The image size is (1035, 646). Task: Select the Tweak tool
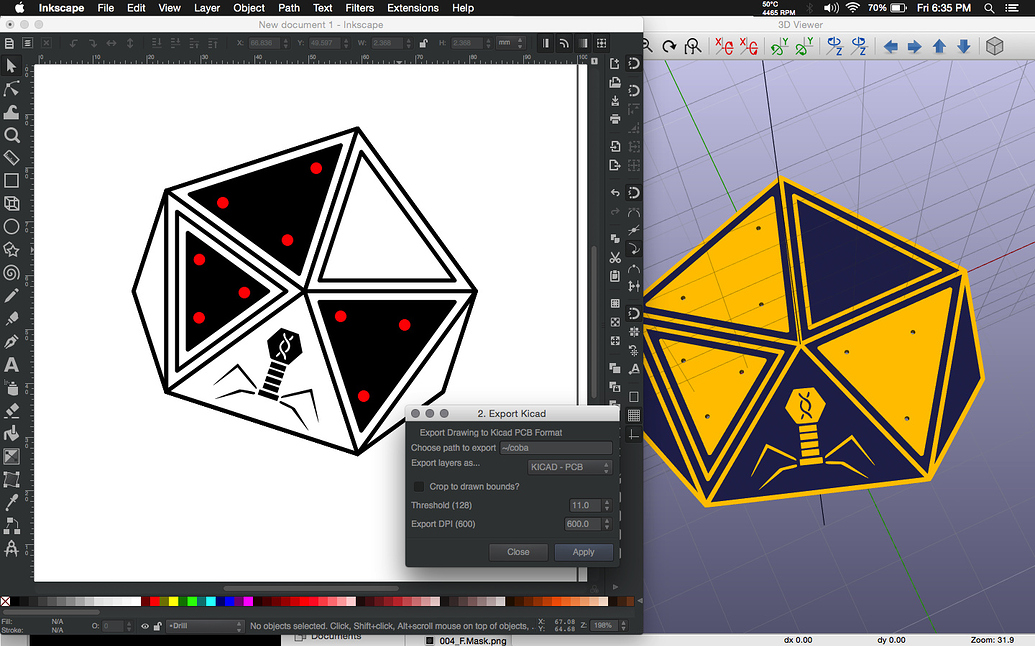click(x=11, y=112)
